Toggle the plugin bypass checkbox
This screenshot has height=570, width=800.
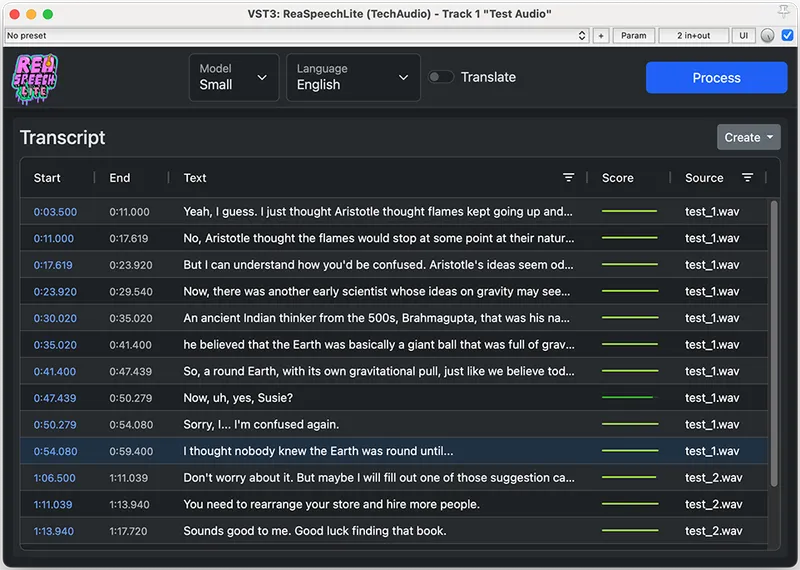point(788,35)
